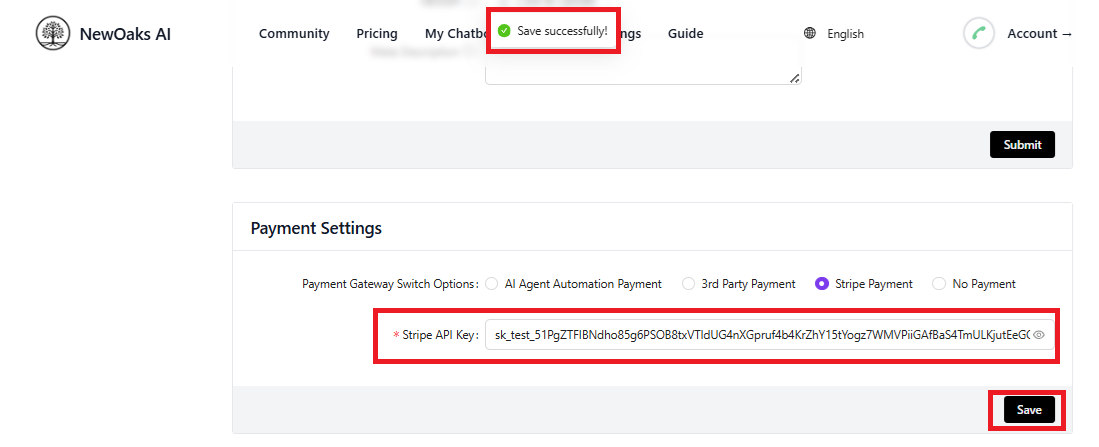Go to the Pricing page
This screenshot has height=447, width=1099.
point(377,34)
